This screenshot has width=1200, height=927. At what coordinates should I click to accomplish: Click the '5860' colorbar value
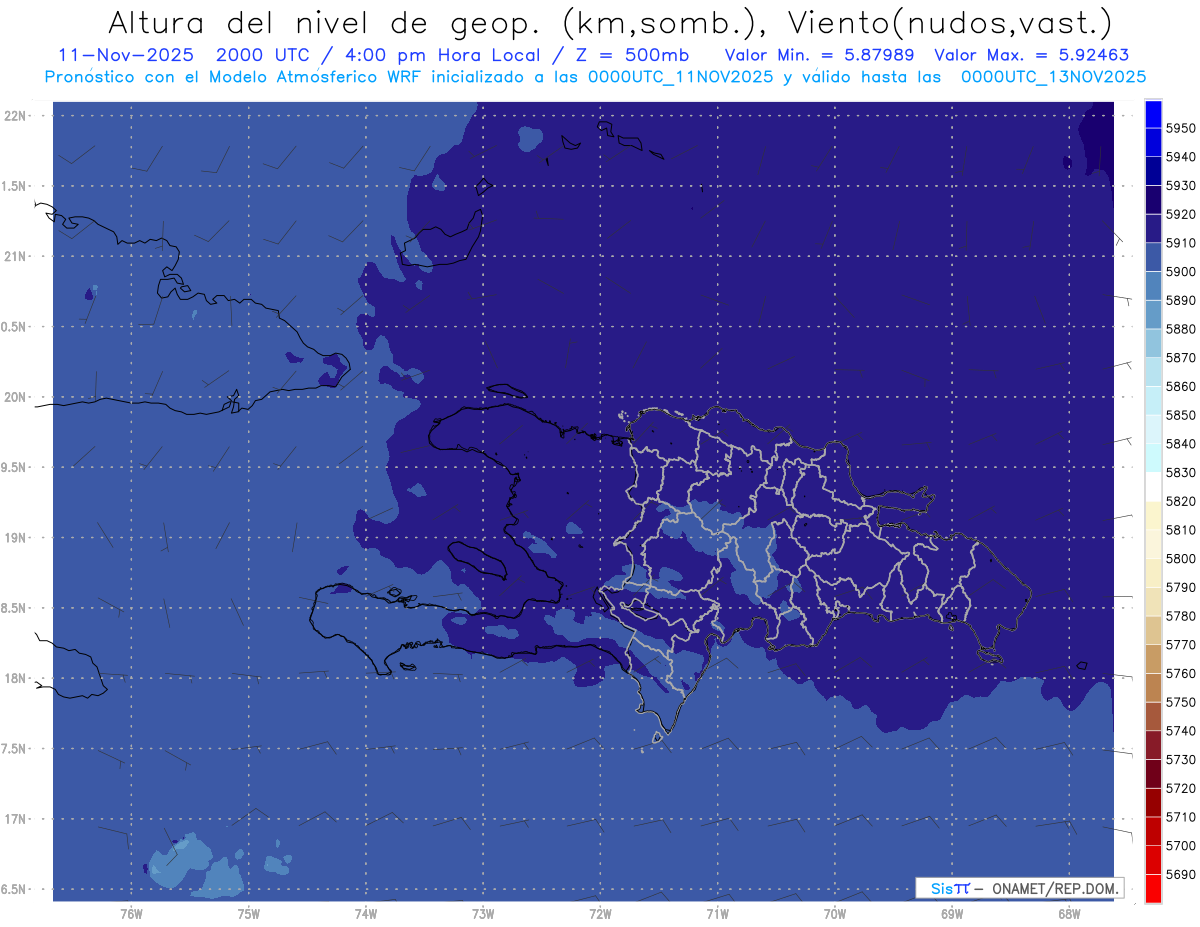1181,386
